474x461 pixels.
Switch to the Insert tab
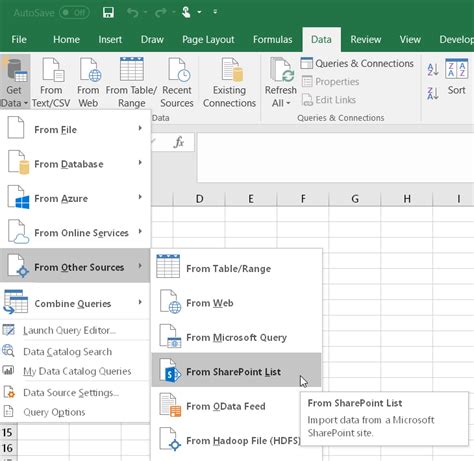click(110, 40)
